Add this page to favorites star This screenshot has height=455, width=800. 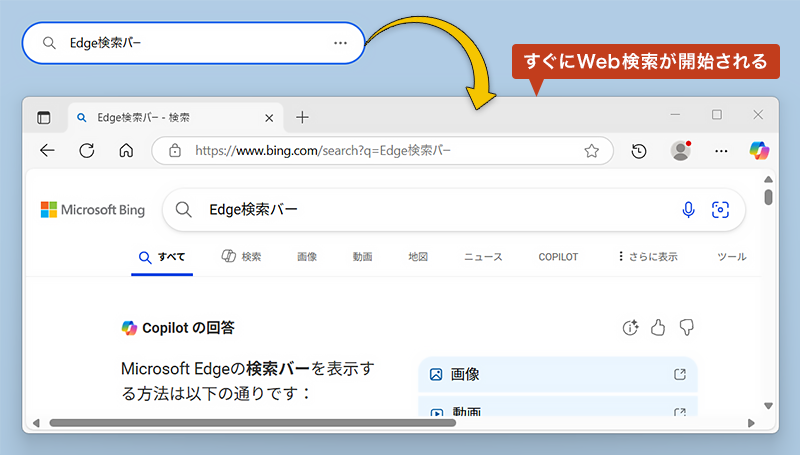point(591,150)
